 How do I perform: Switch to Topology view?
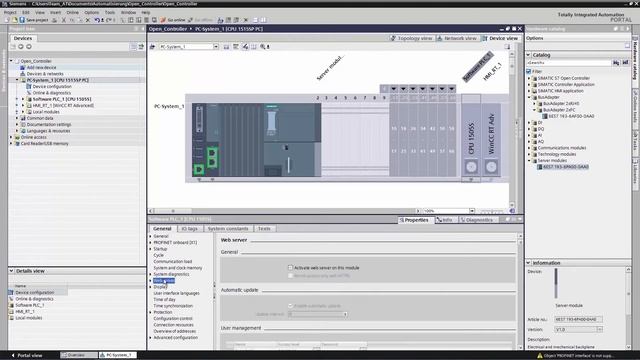click(411, 38)
